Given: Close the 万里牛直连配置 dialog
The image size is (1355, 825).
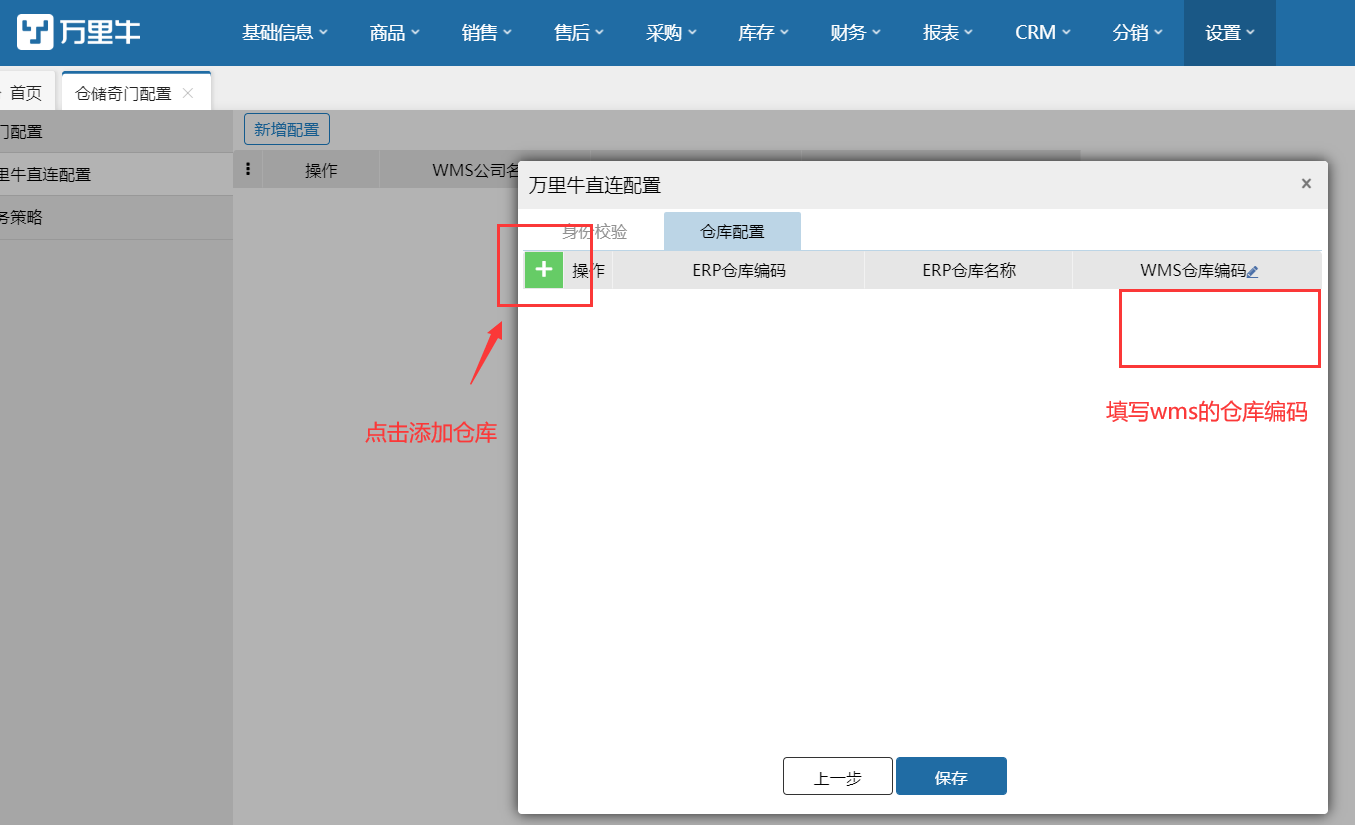Looking at the screenshot, I should [1306, 184].
